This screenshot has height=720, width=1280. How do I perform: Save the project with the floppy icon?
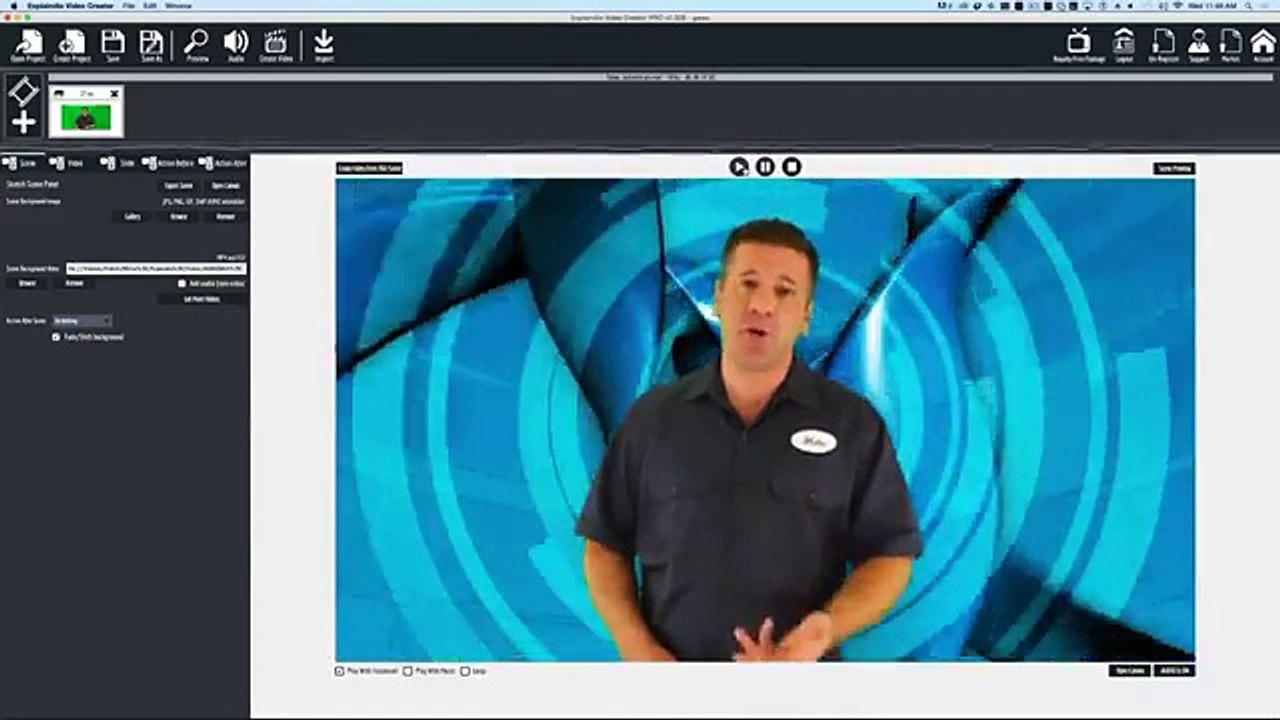pyautogui.click(x=113, y=45)
